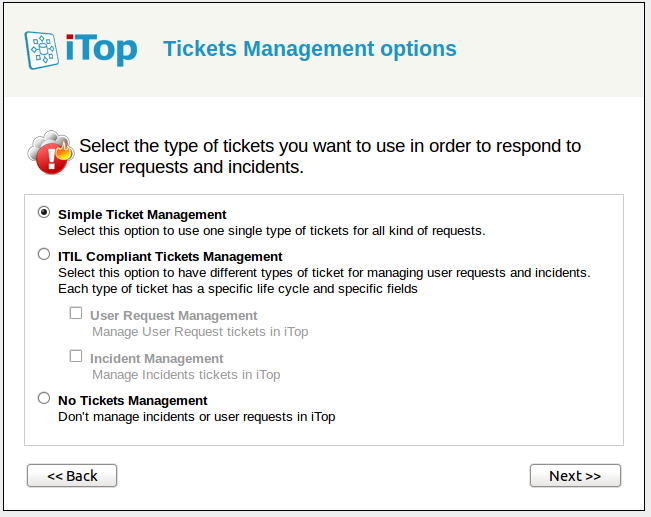Select the Simple Ticket Management radio button

click(x=43, y=212)
